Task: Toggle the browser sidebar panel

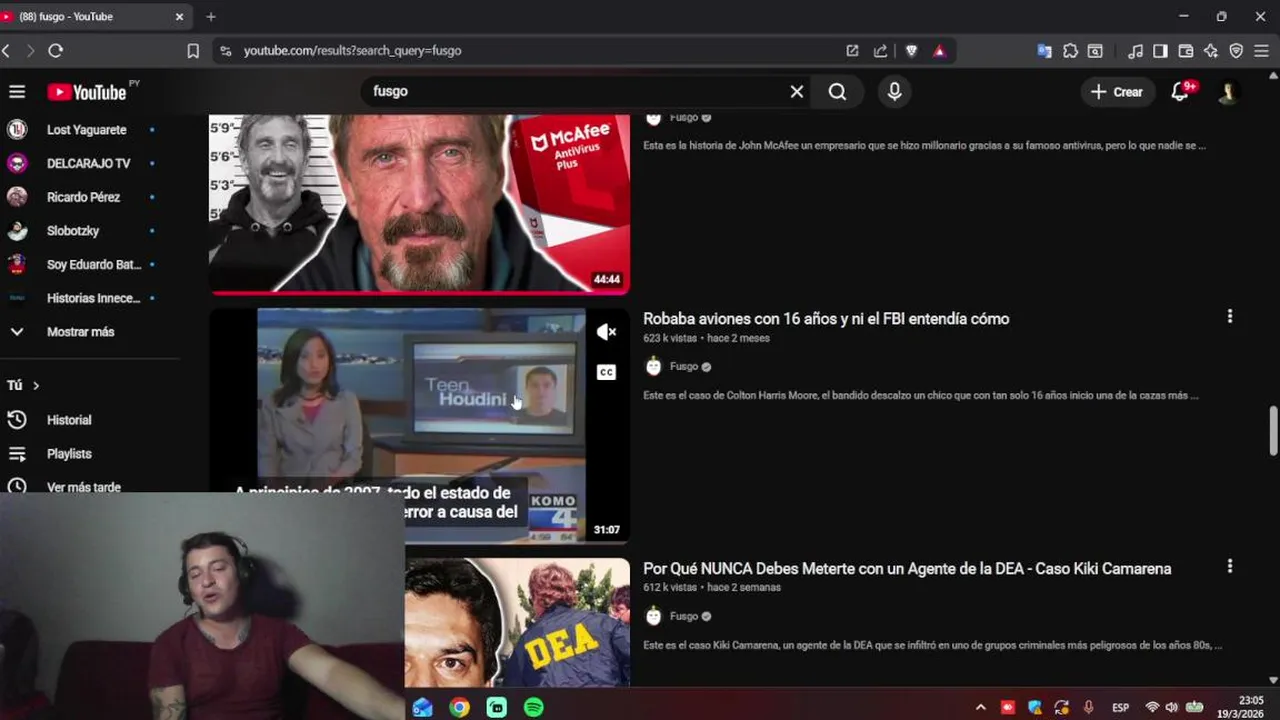Action: tap(1160, 50)
